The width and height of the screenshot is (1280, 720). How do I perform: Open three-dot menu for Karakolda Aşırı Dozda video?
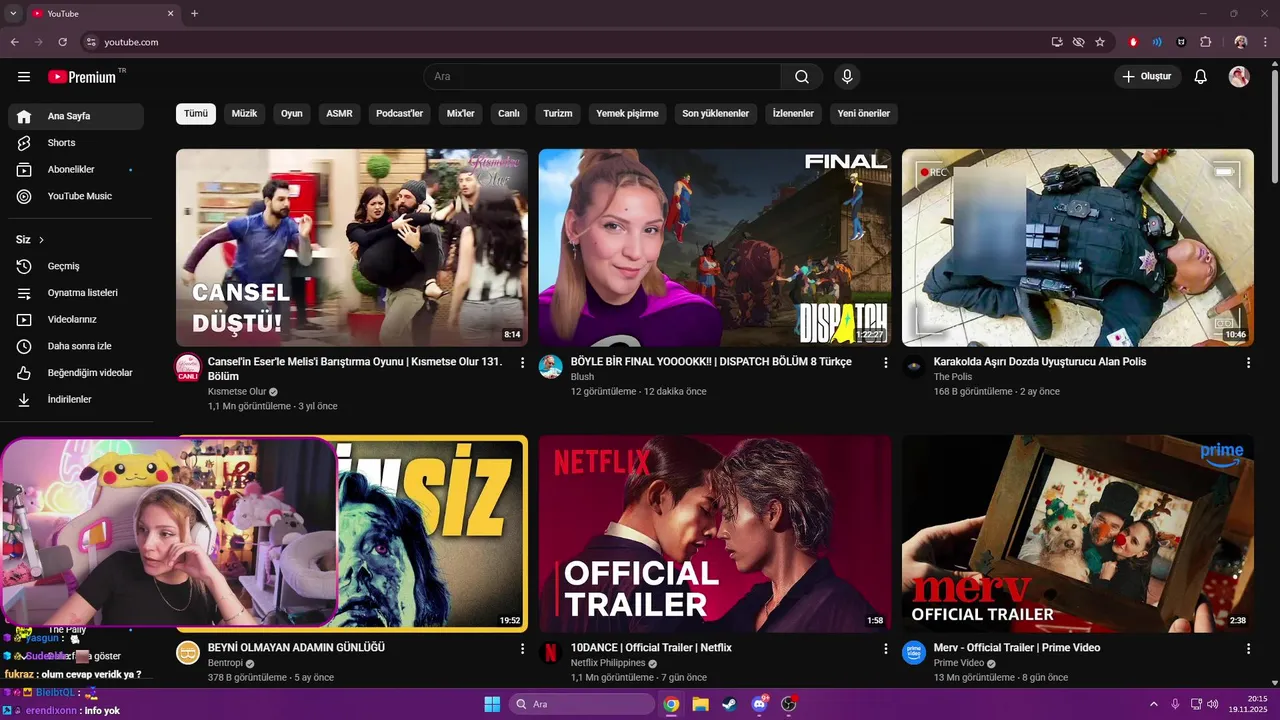[x=1248, y=363]
